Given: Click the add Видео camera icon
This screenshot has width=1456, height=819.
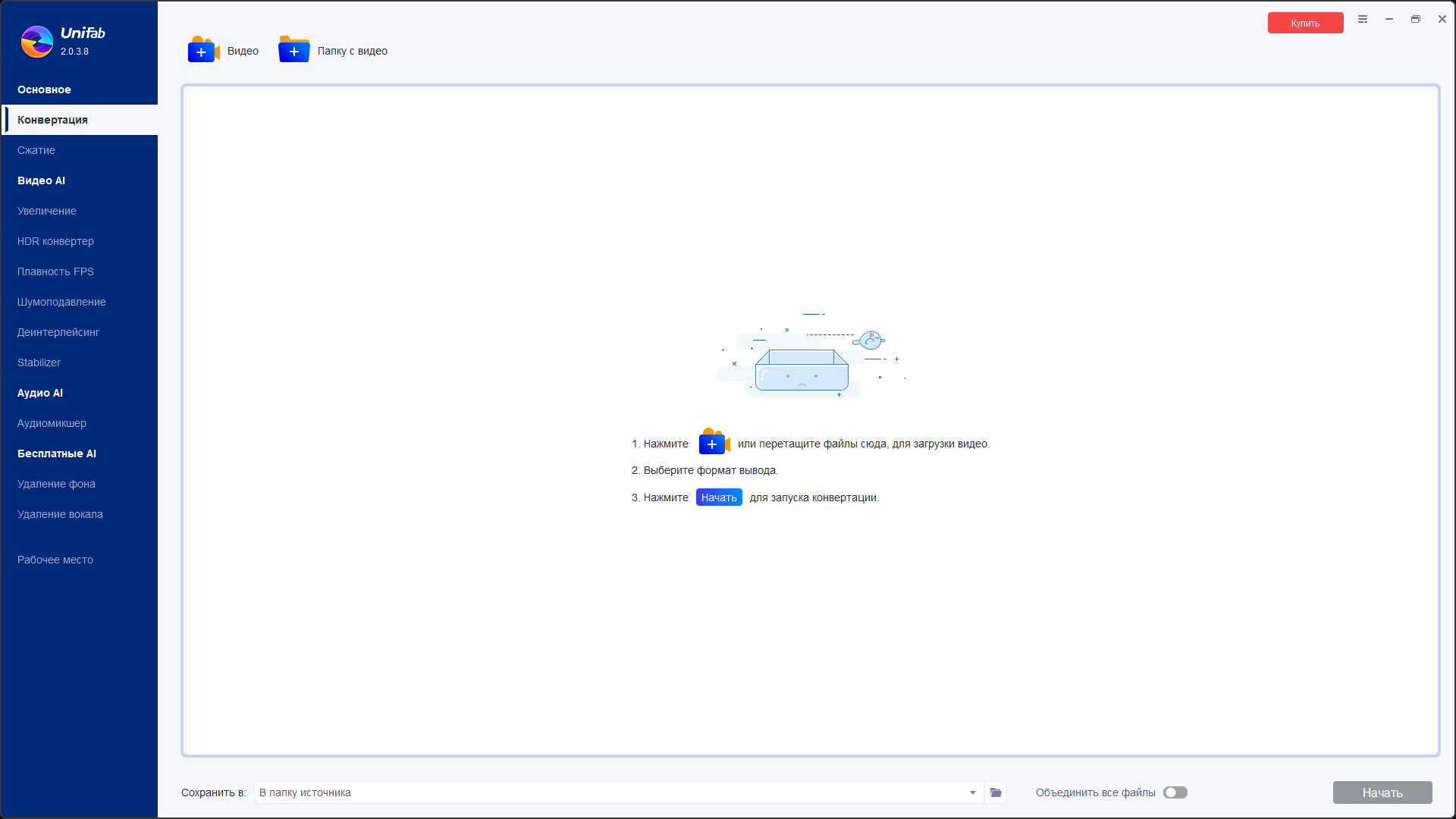Looking at the screenshot, I should point(202,50).
